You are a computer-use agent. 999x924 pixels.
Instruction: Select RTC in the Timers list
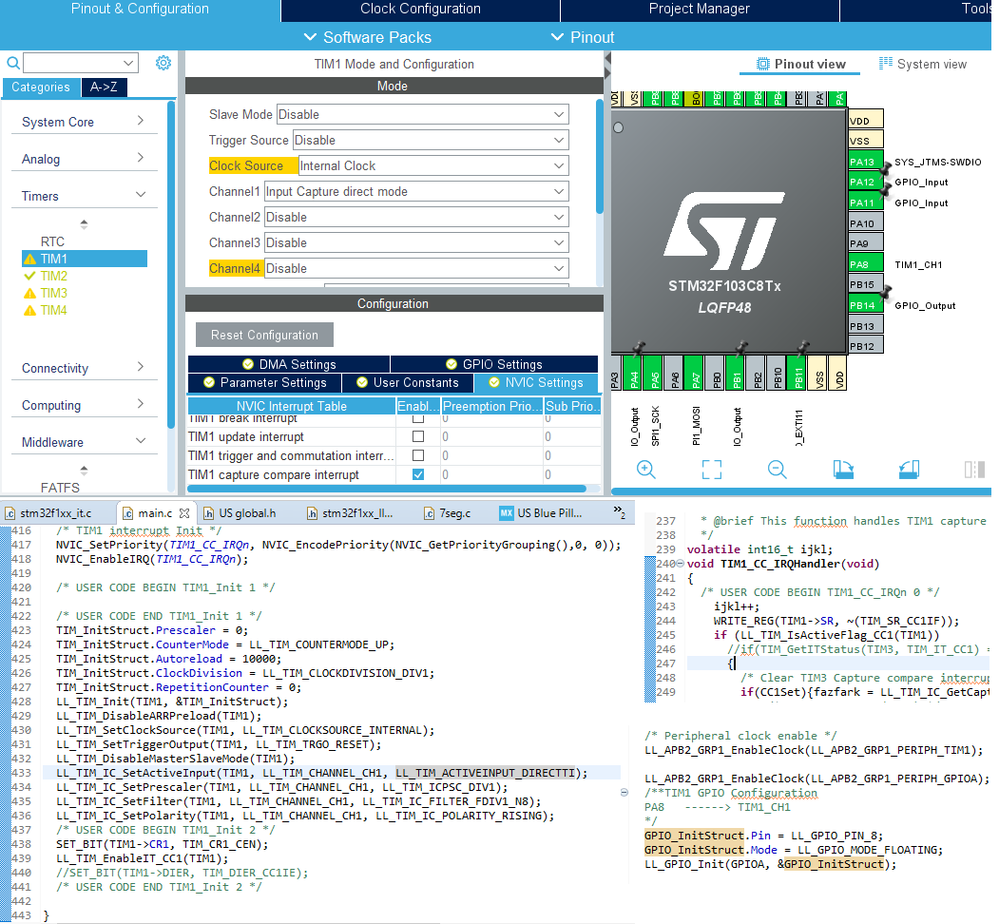coord(53,242)
